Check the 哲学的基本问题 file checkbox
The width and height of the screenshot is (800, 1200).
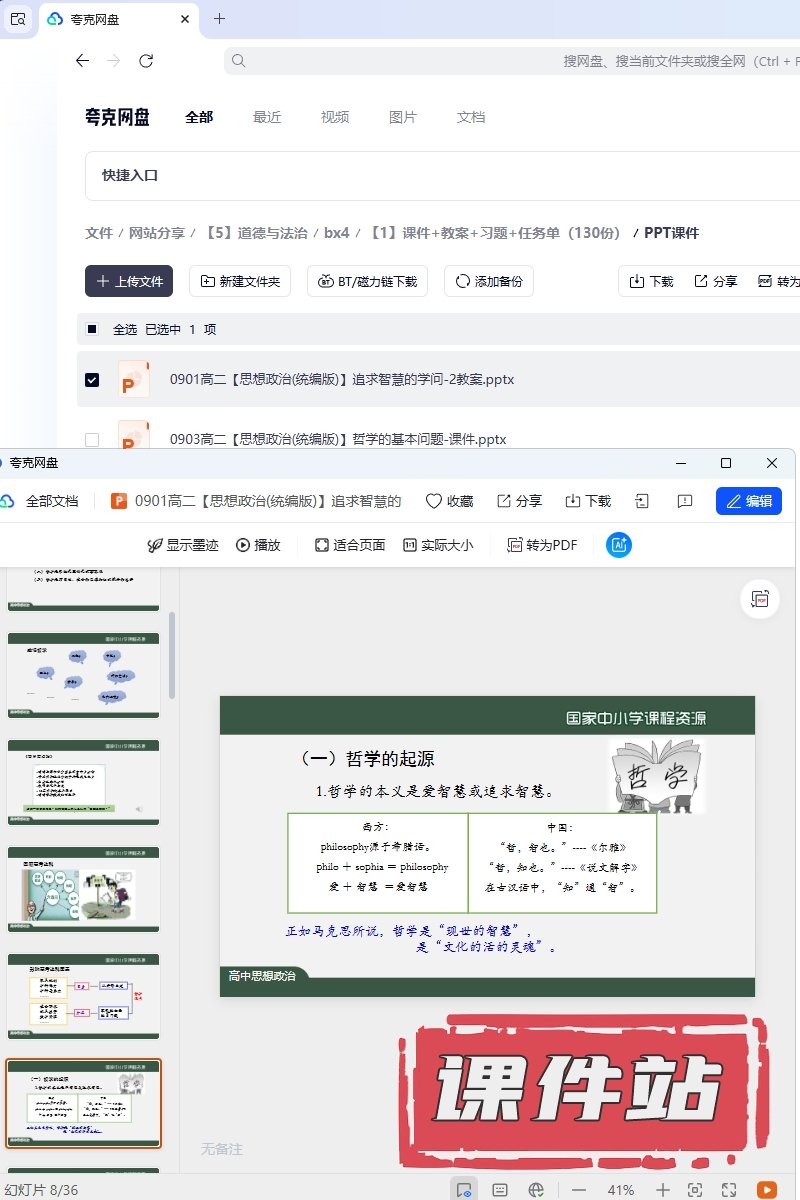click(x=92, y=439)
